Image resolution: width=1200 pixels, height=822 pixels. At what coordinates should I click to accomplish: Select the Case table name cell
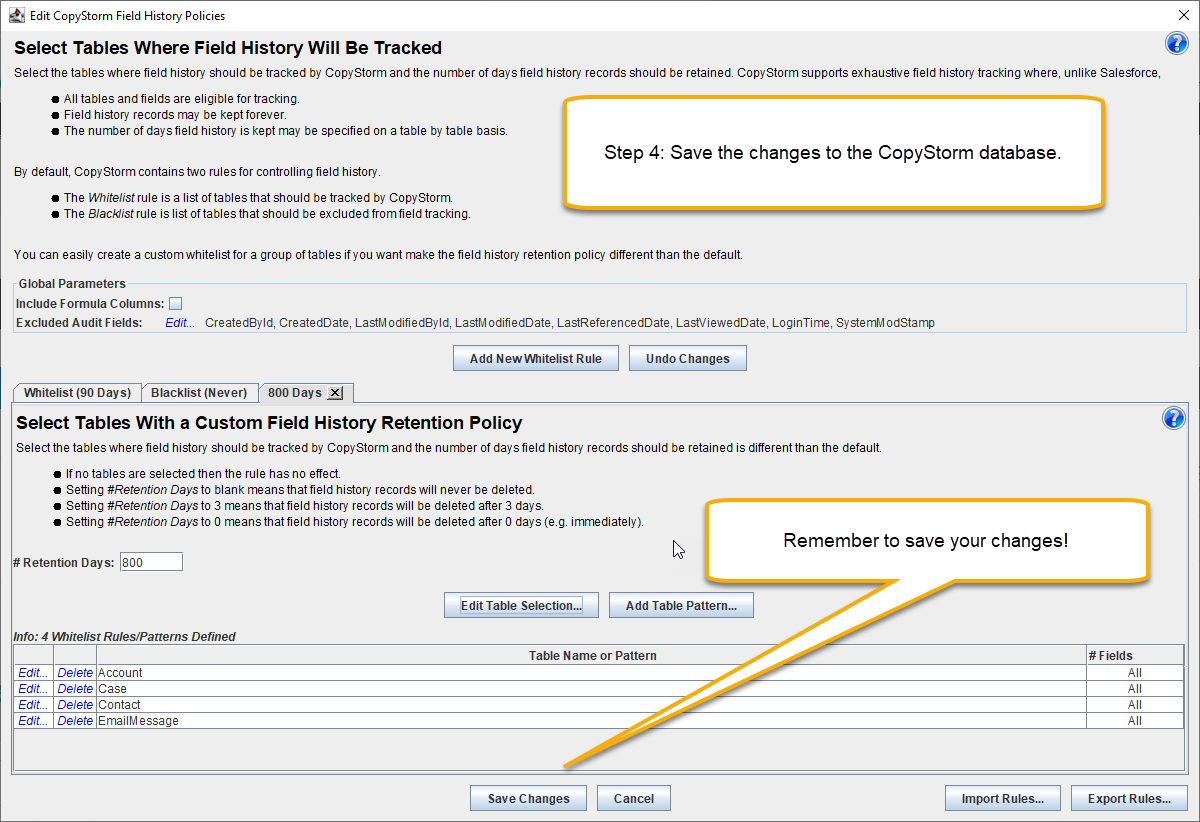click(591, 689)
